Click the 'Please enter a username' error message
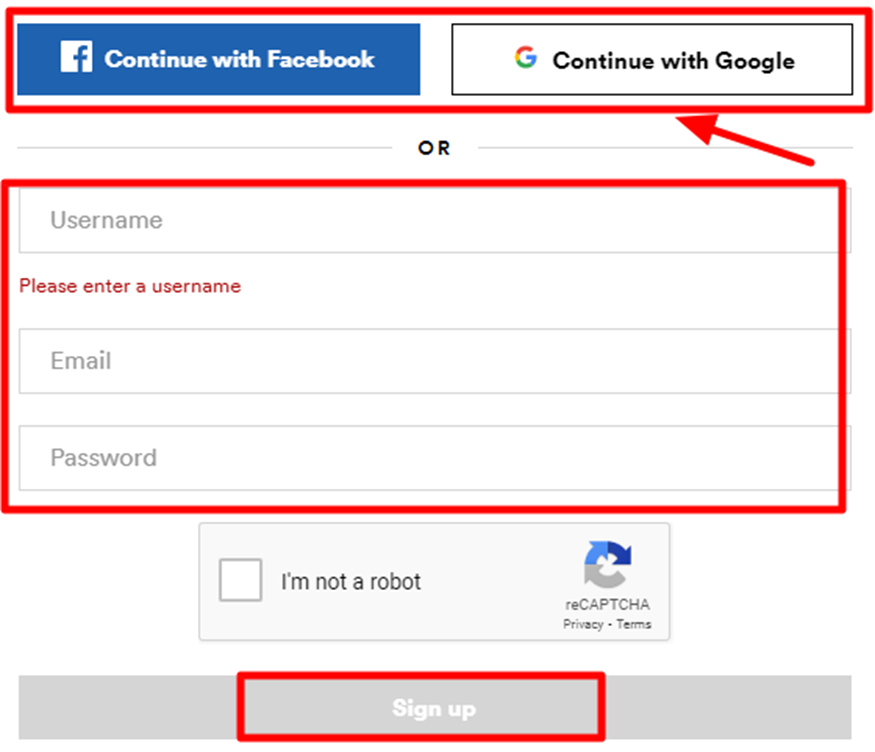 click(x=130, y=286)
